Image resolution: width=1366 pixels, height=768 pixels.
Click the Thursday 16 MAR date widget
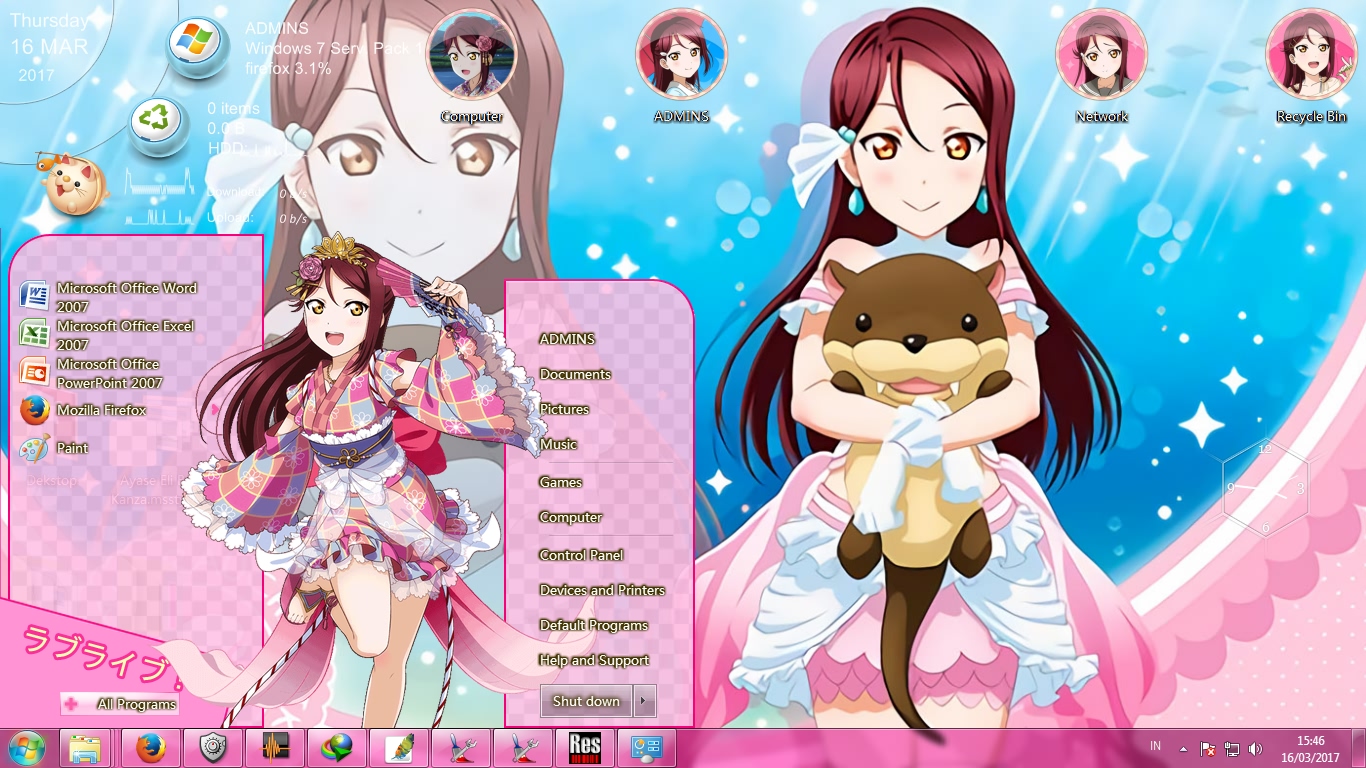click(x=48, y=47)
